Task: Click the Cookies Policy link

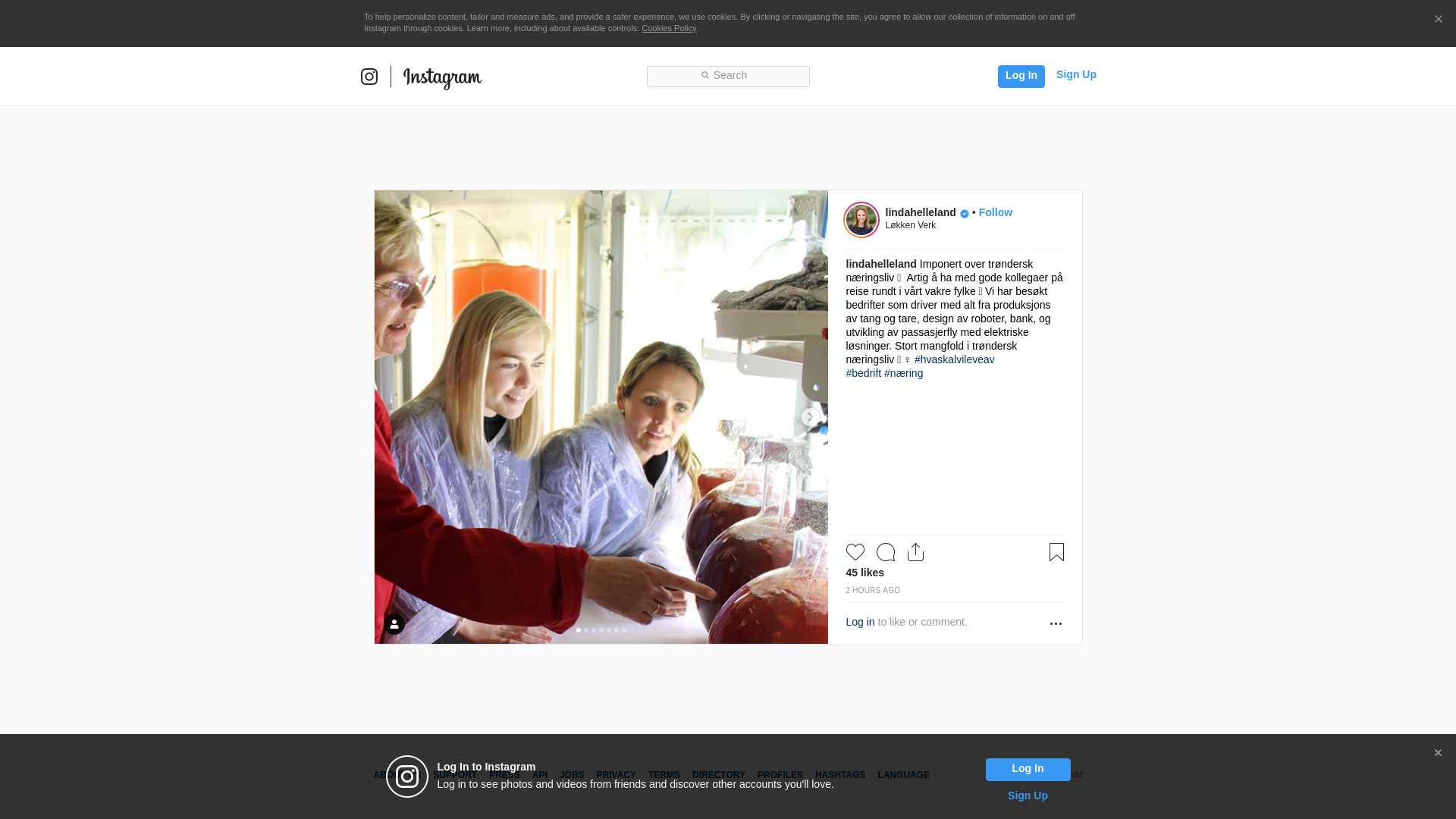Action: point(668,28)
